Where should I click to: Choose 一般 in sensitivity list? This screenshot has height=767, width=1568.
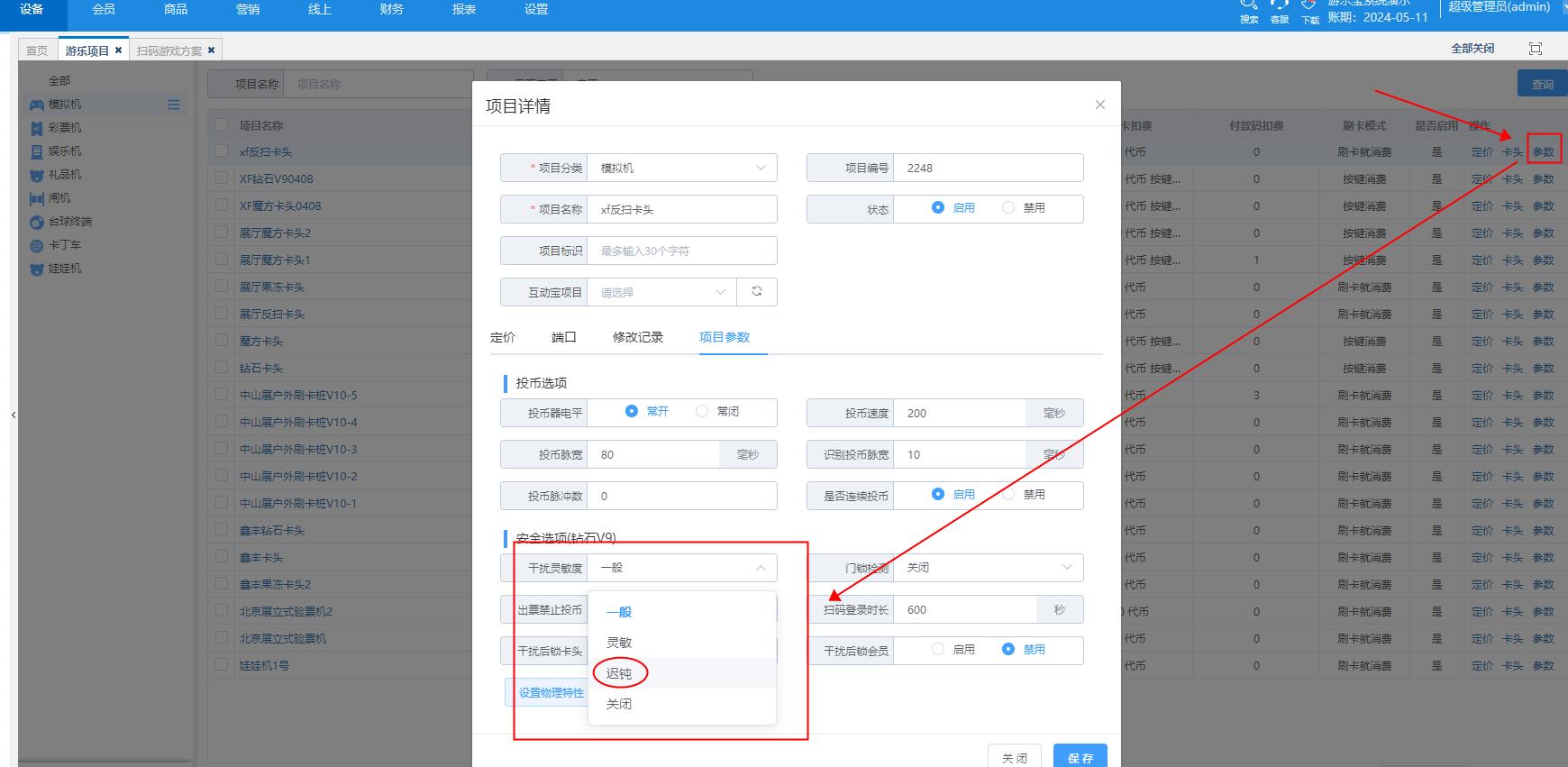[682, 612]
